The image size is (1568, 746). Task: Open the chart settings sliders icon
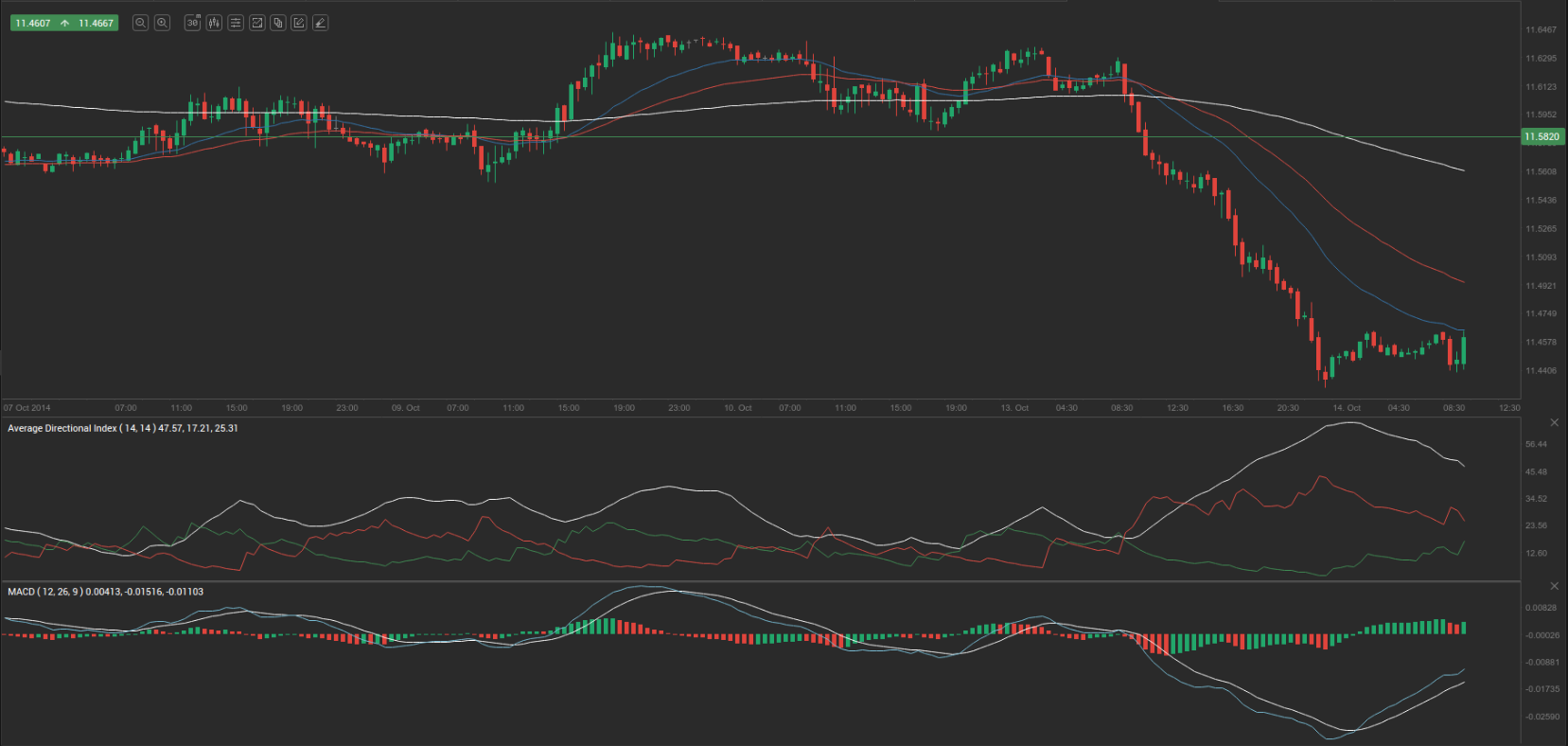[236, 23]
